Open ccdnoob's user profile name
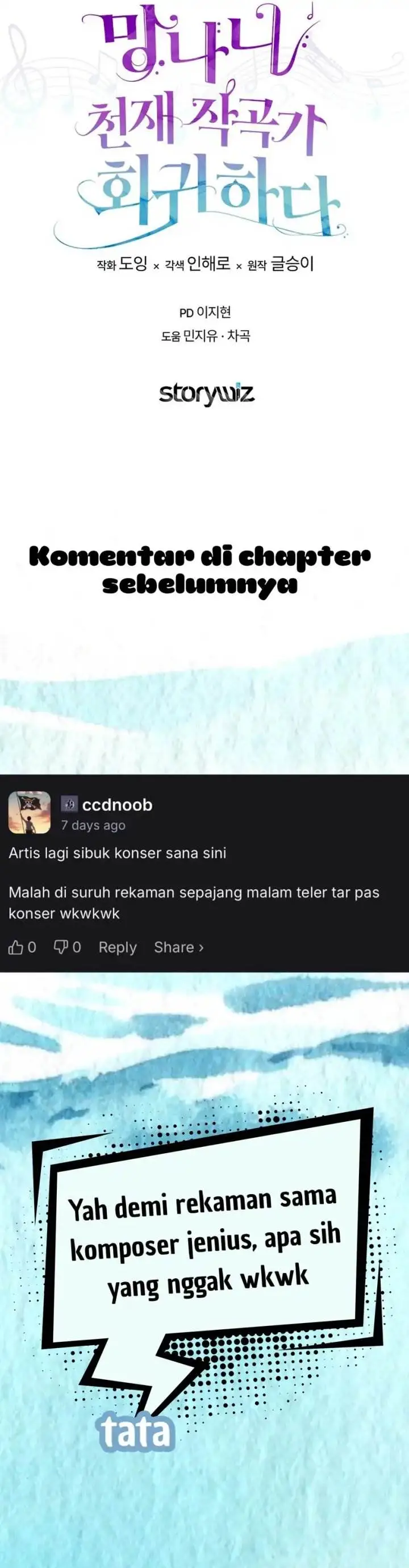The width and height of the screenshot is (409, 1568). (117, 805)
